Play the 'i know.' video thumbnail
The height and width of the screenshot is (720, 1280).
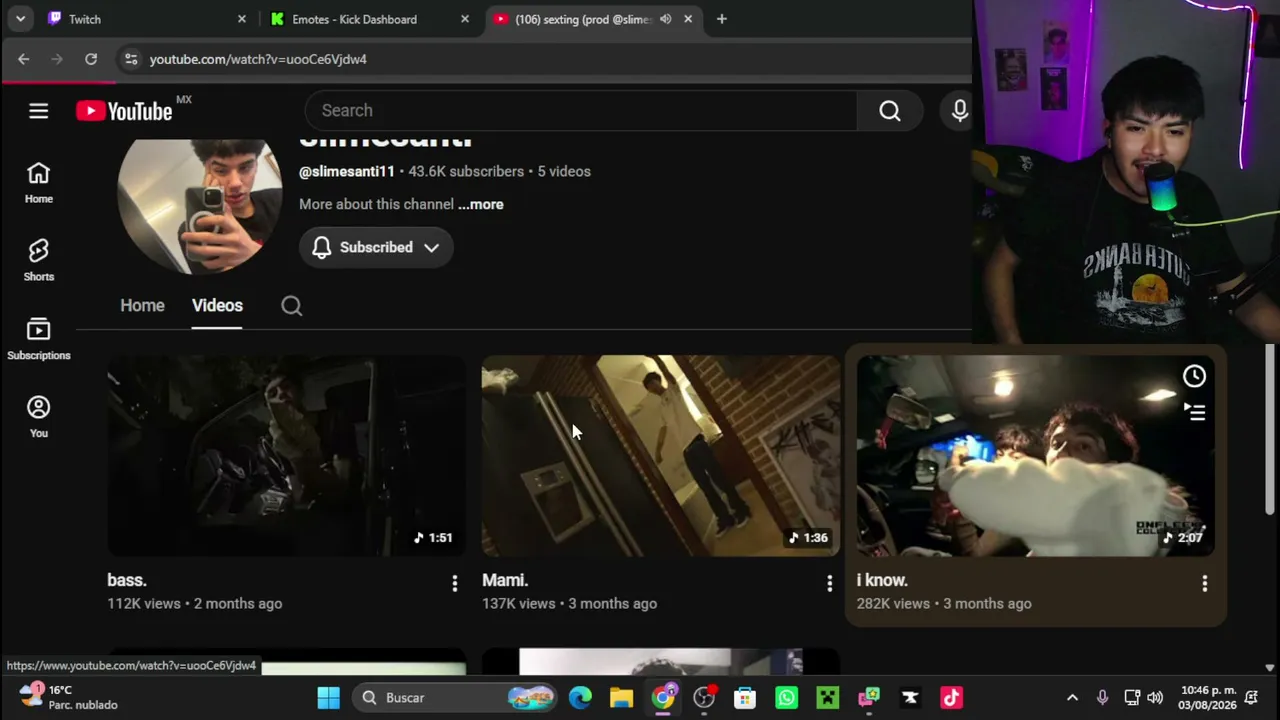(x=1036, y=456)
